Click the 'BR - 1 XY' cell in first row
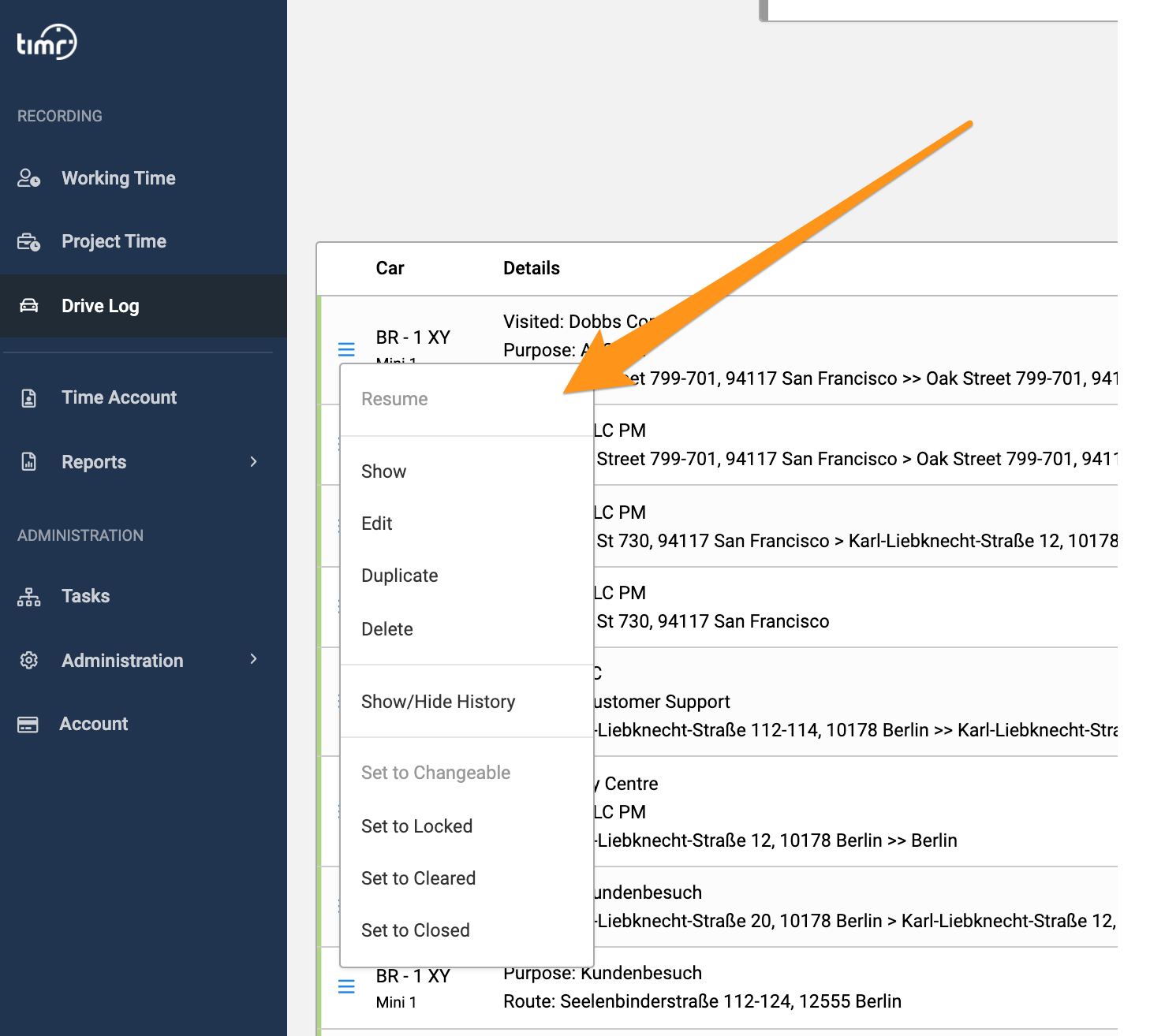The height and width of the screenshot is (1036, 1150). click(413, 337)
